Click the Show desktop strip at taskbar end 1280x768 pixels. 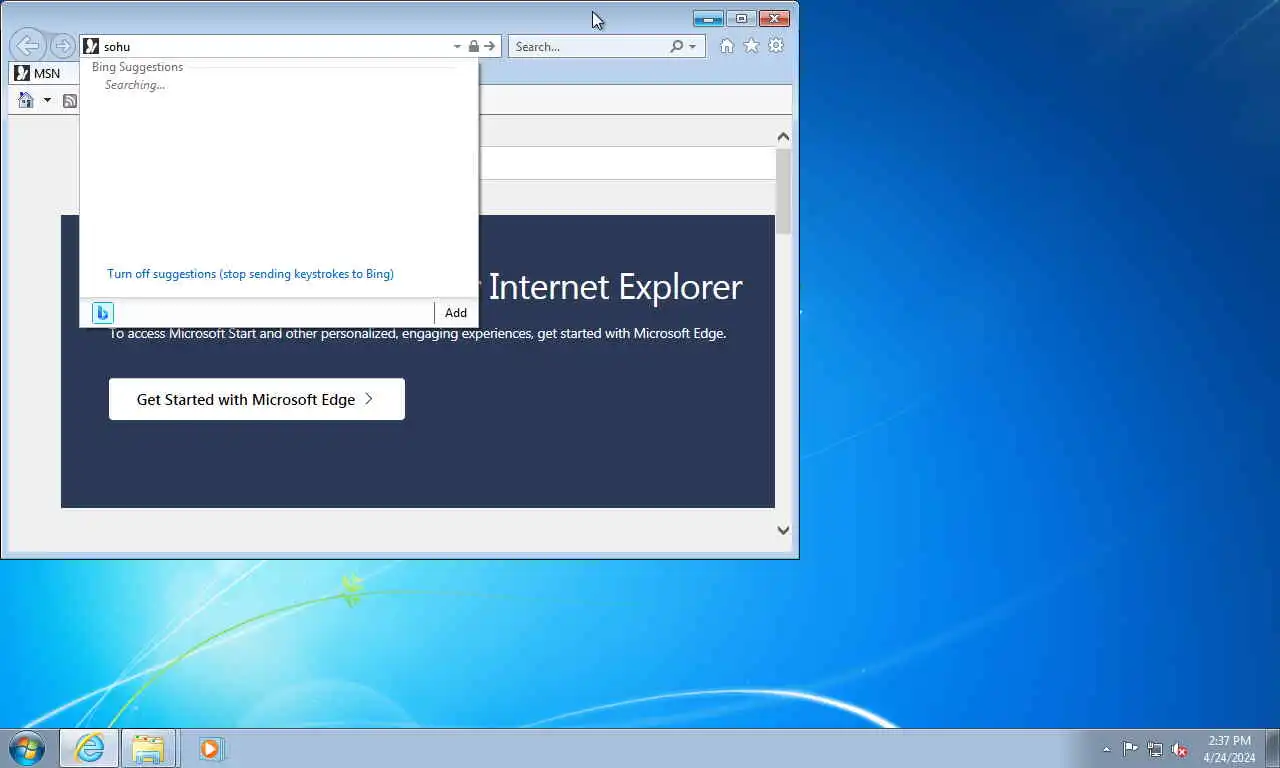tap(1272, 748)
